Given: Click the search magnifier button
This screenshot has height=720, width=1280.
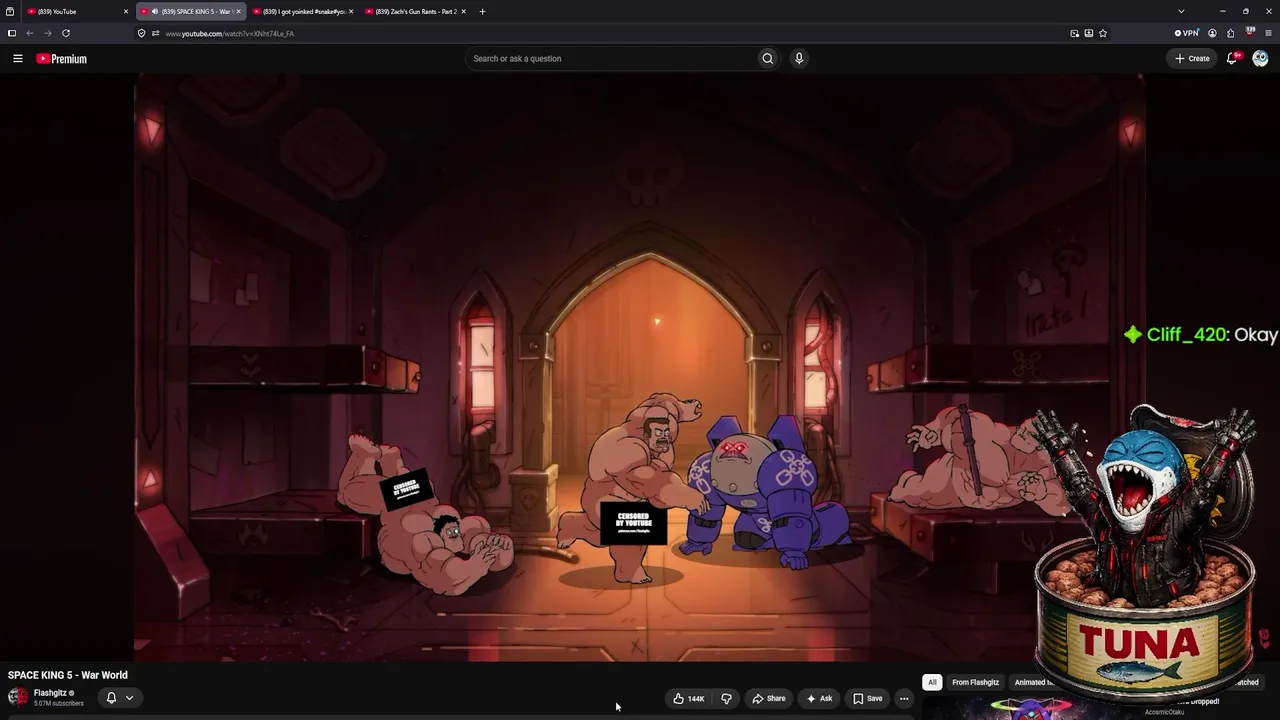Looking at the screenshot, I should click(768, 58).
